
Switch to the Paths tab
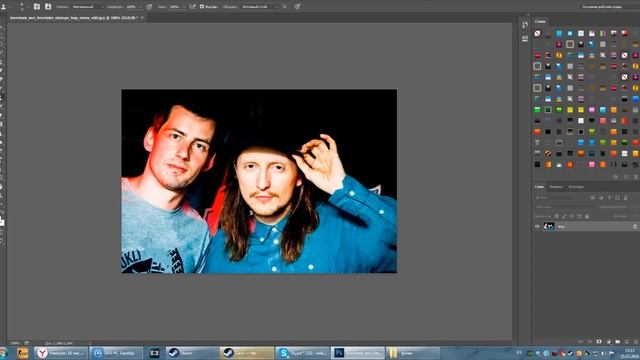coord(576,187)
